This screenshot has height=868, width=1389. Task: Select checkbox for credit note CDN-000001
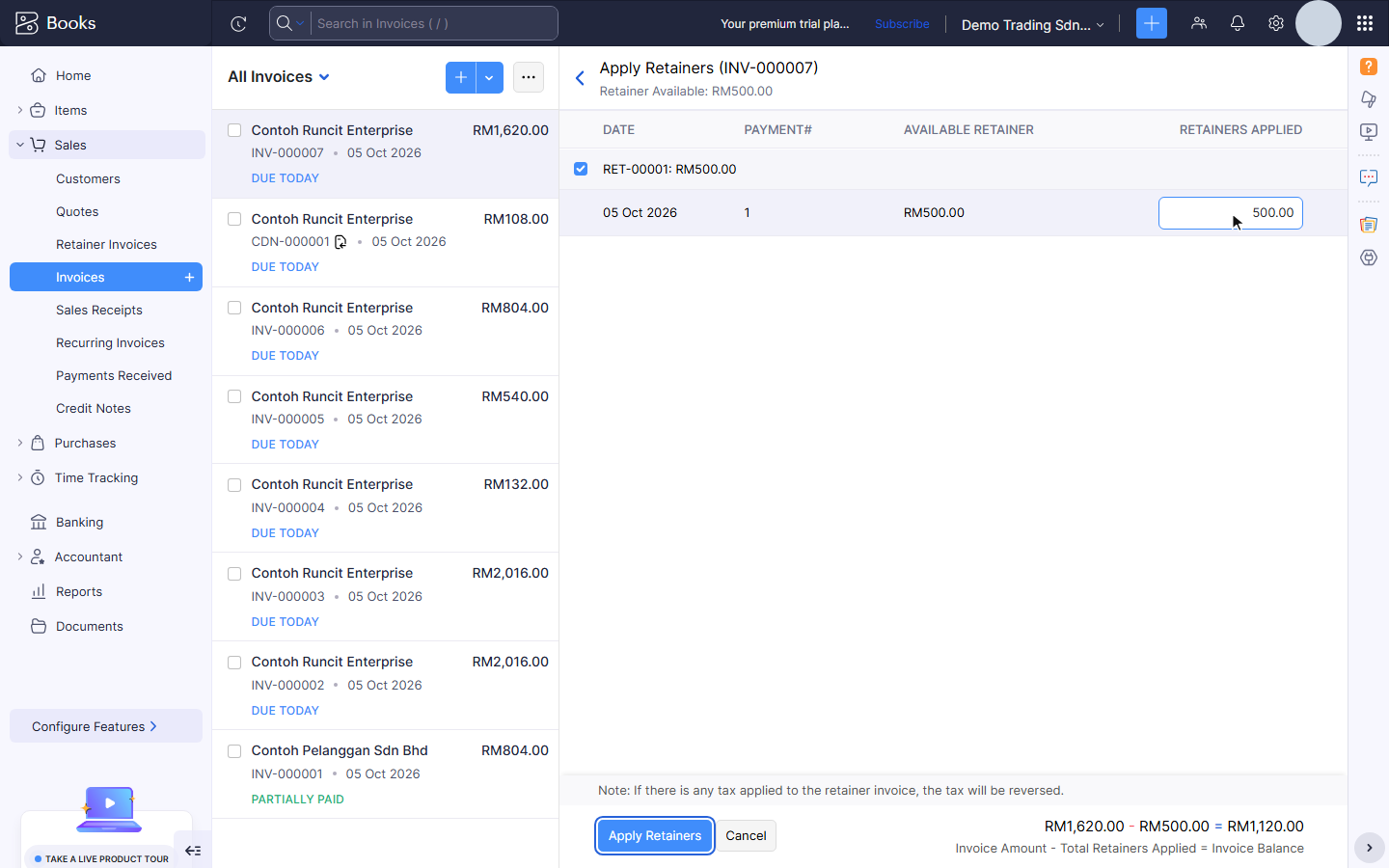click(x=234, y=219)
